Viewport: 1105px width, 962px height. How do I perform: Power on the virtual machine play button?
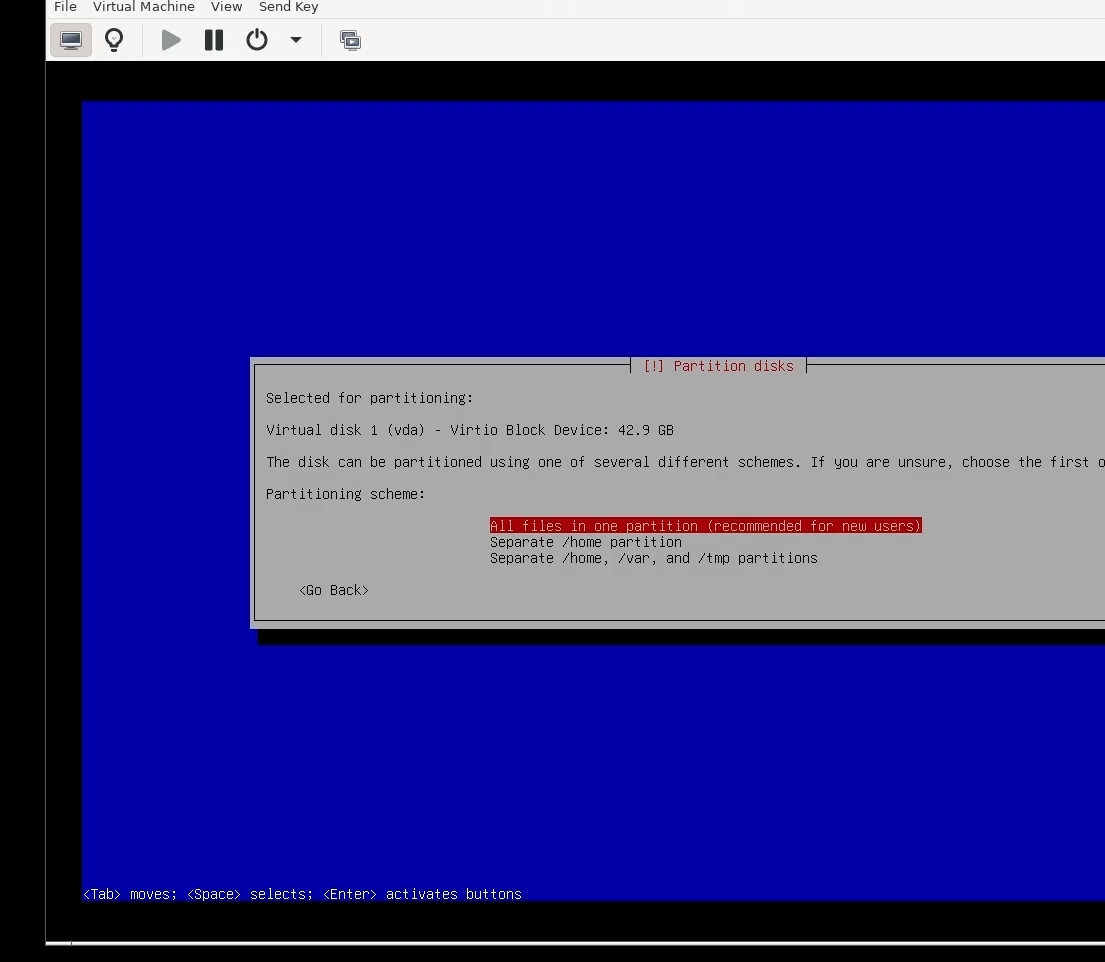coord(171,40)
